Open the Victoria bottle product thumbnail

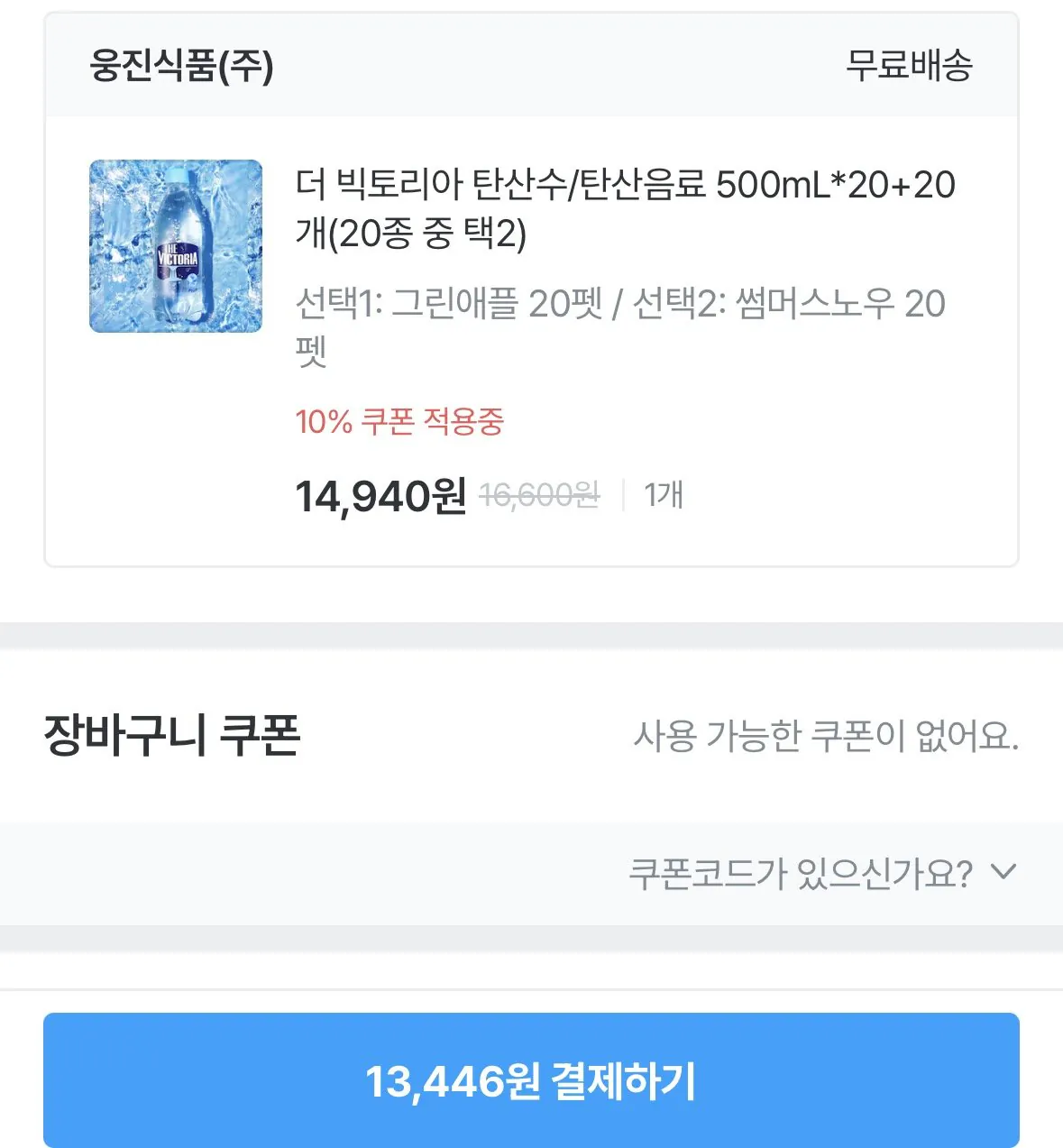176,246
